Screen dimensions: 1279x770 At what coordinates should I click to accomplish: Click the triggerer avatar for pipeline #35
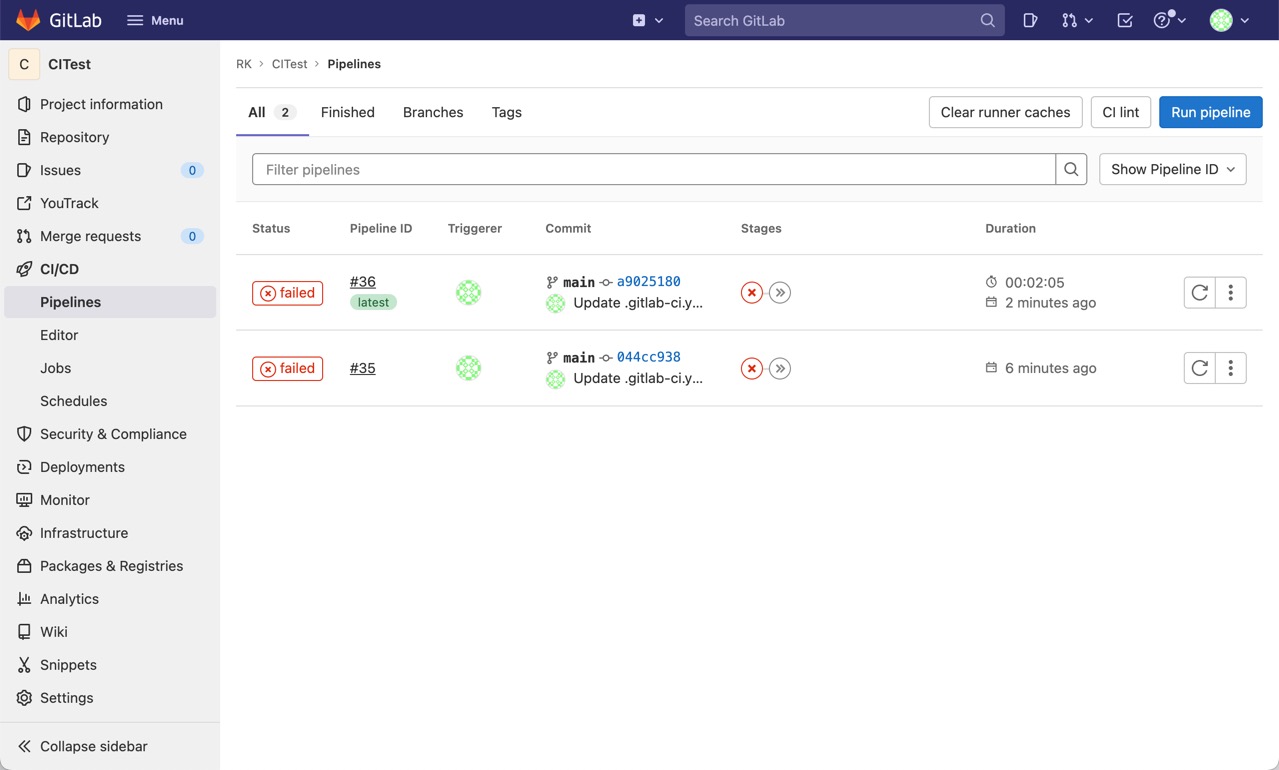click(469, 368)
